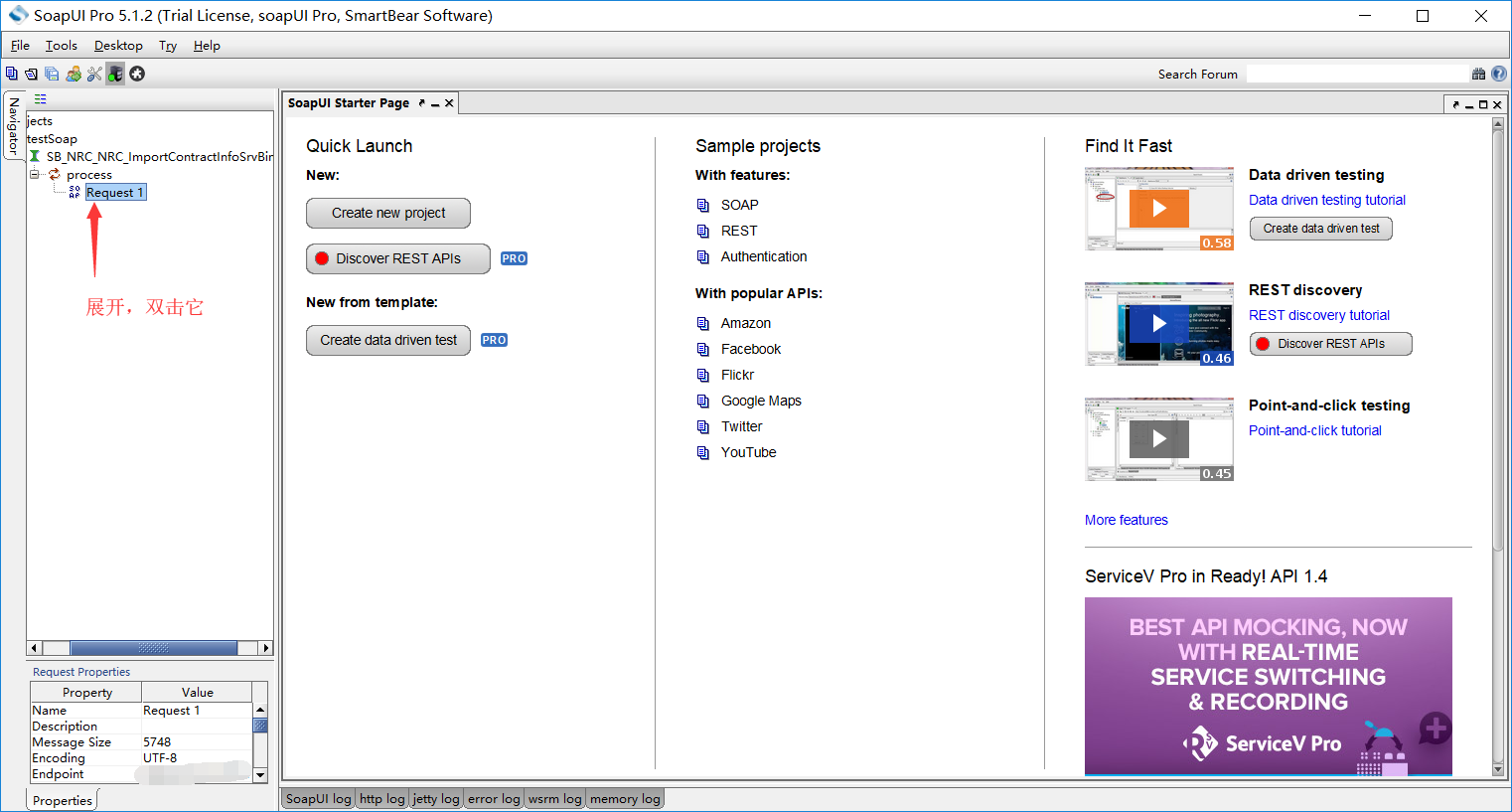The image size is (1512, 812).
Task: Play the Point-and-click testing video thumbnail
Action: click(1159, 439)
